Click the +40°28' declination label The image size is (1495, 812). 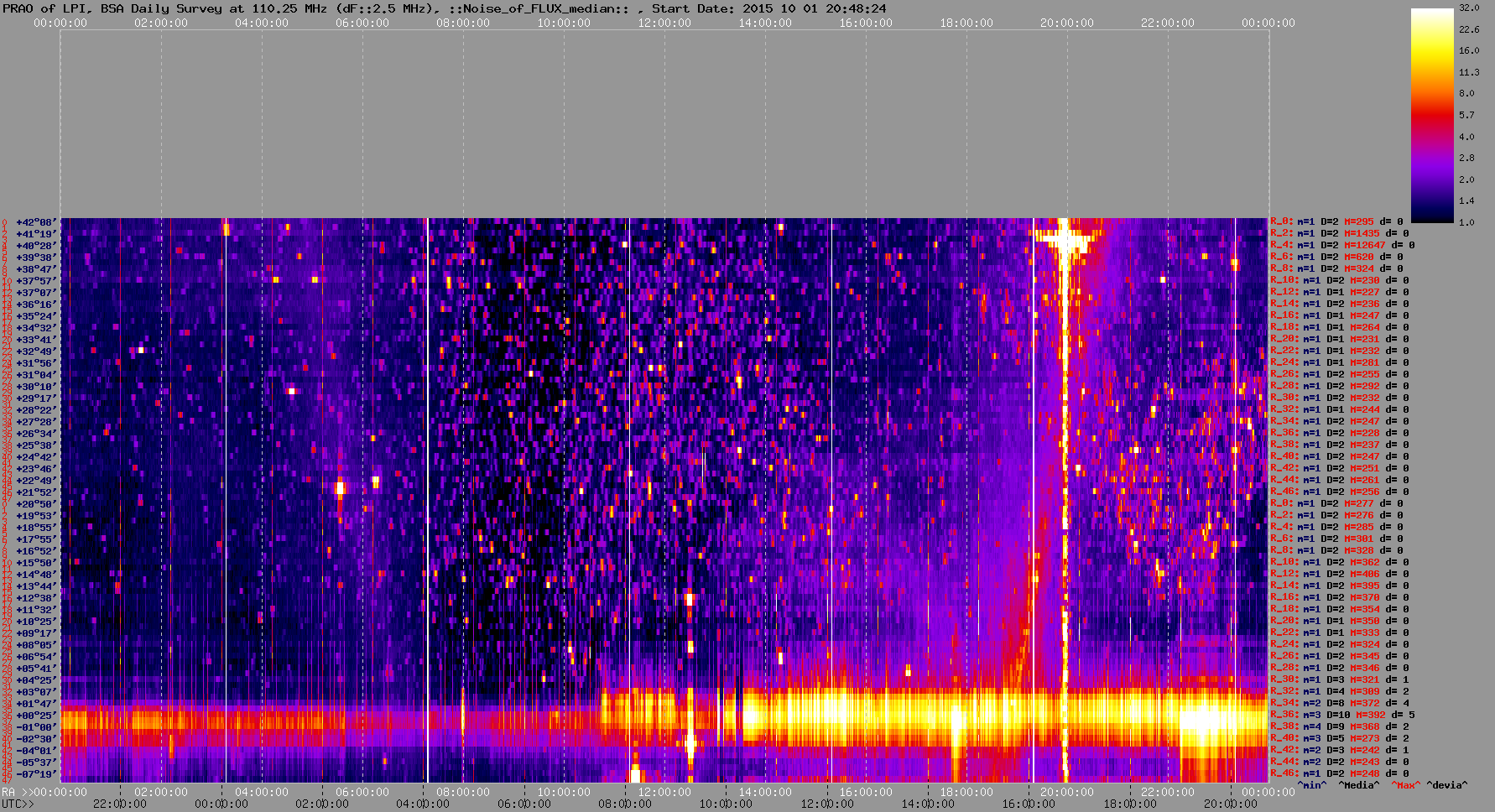(x=37, y=246)
